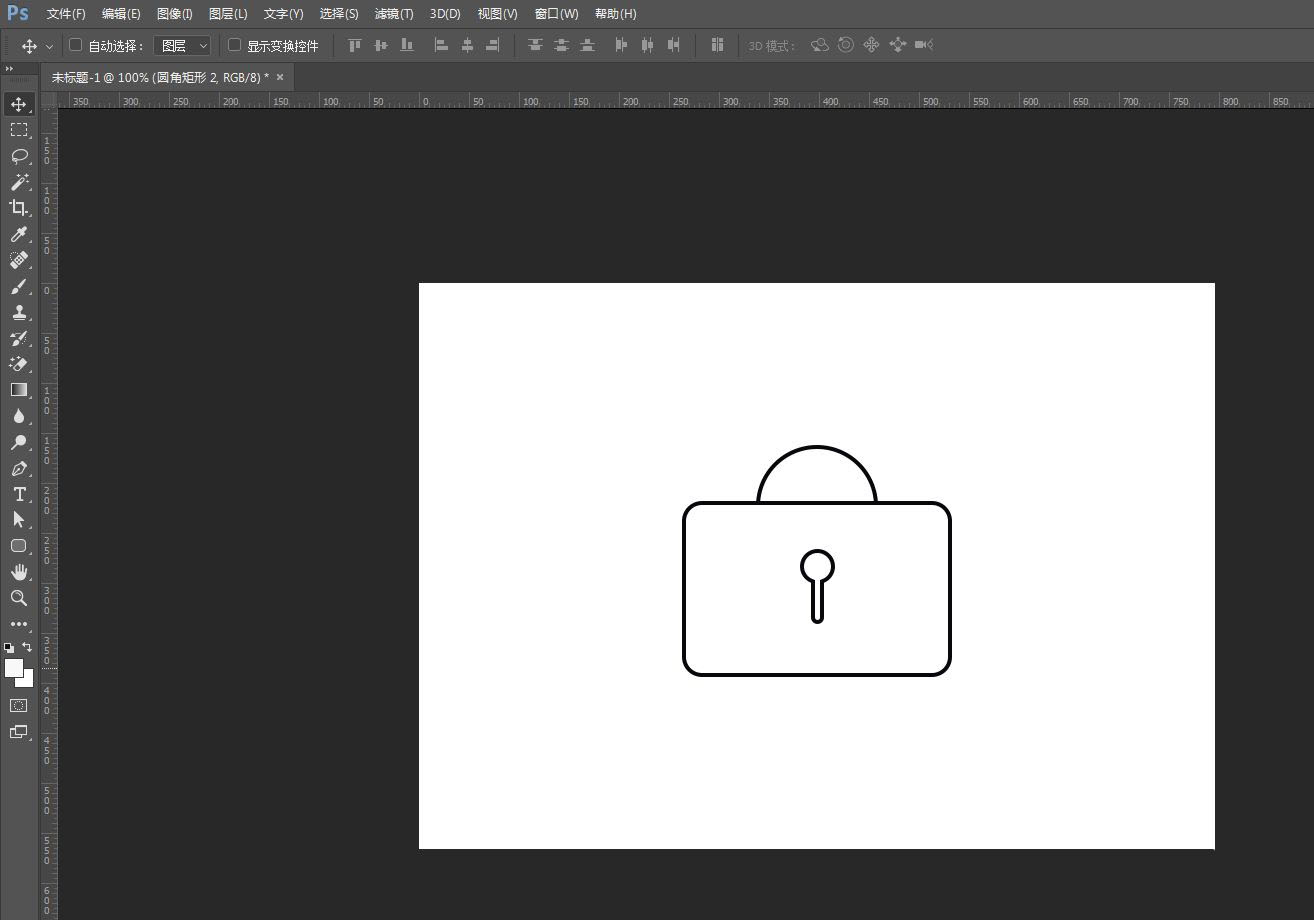
Task: Enable the 自动选择 checkbox
Action: click(75, 45)
